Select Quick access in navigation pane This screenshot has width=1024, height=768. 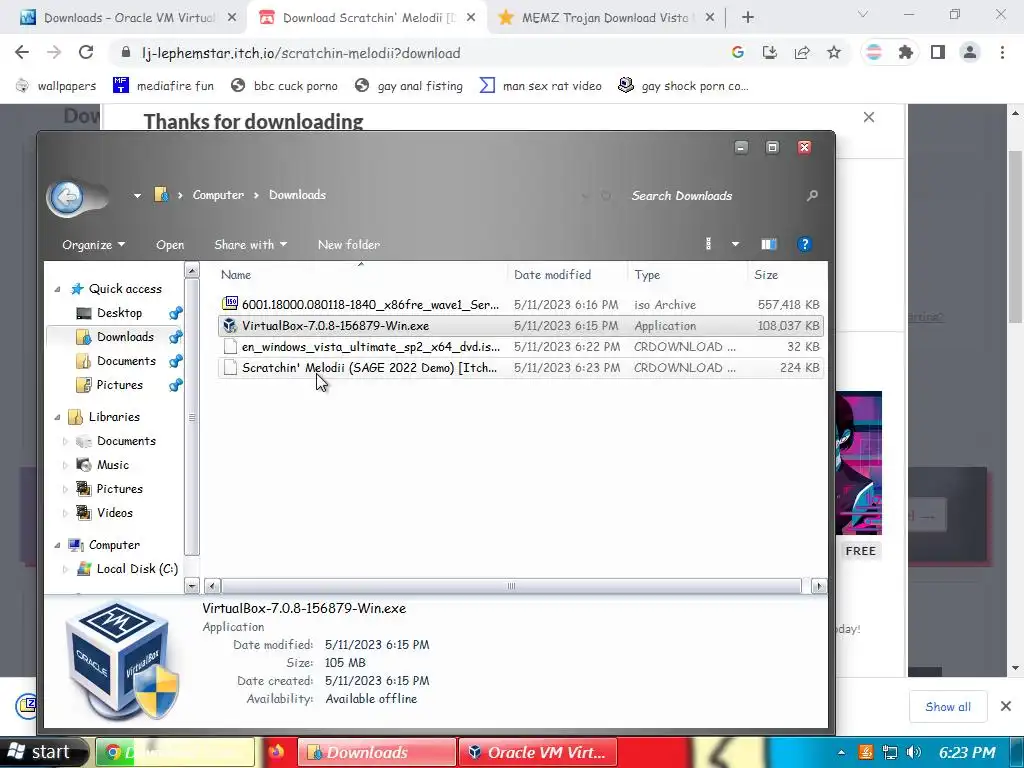click(x=125, y=289)
